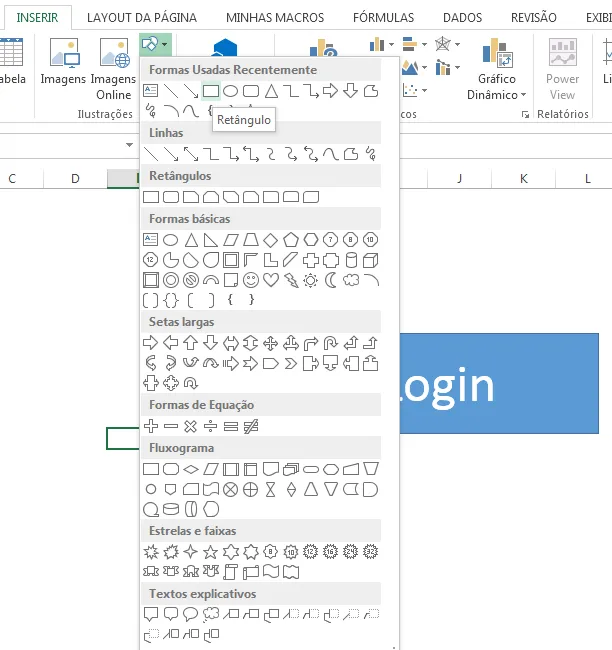
Task: Click the Gráfico Dinâmico chart icon
Action: click(x=497, y=53)
